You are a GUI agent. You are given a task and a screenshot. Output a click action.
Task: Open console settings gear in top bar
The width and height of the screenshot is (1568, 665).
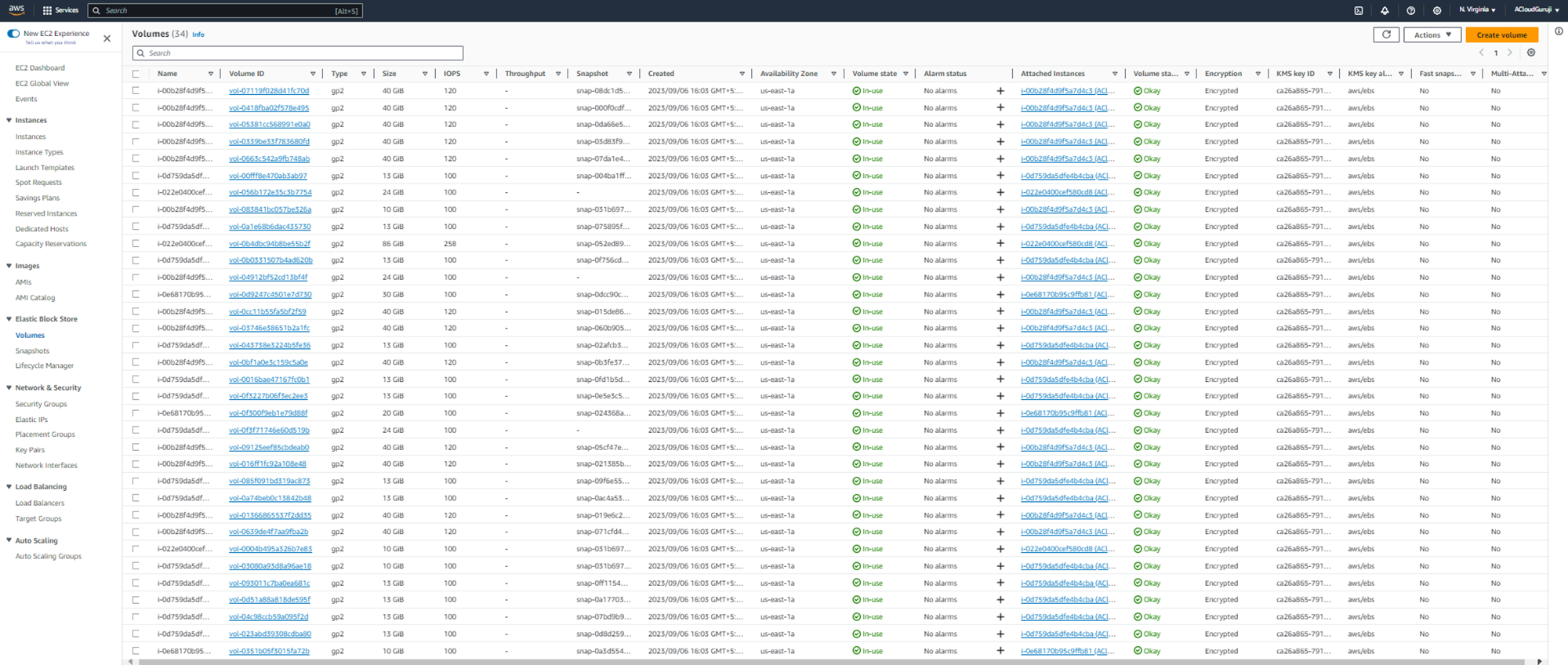click(x=1436, y=10)
